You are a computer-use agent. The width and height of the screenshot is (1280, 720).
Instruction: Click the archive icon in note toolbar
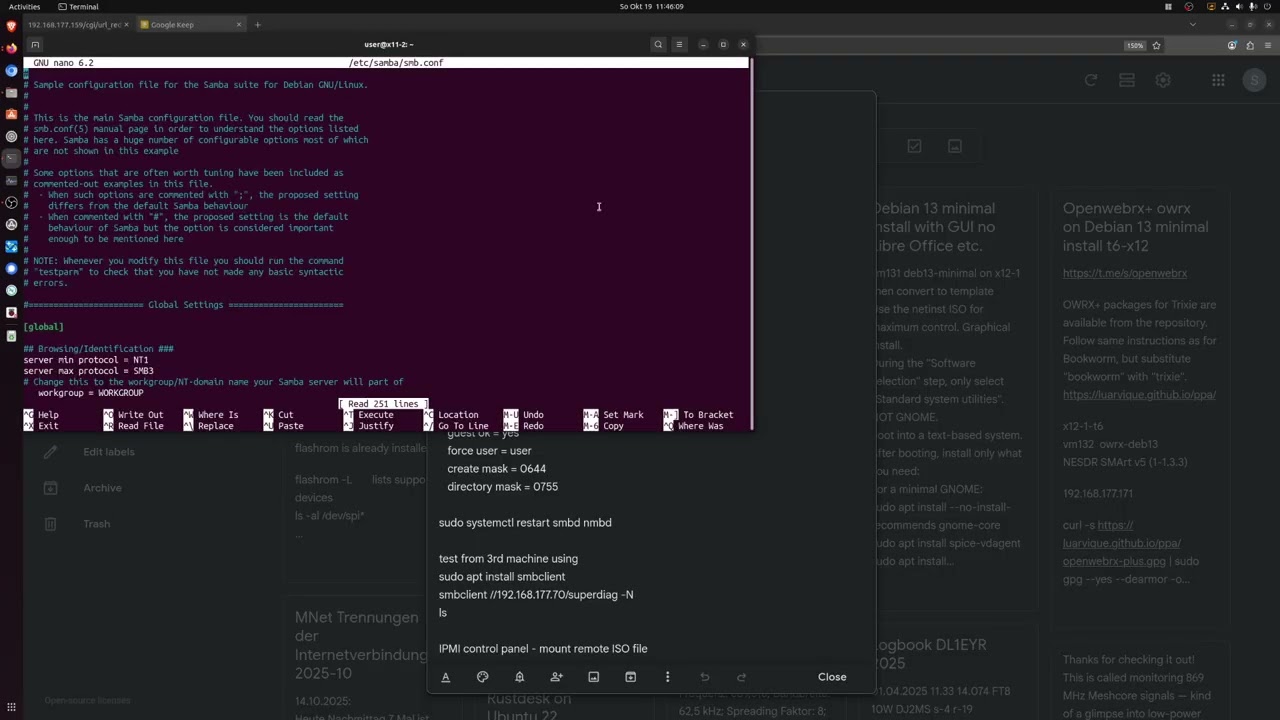(631, 677)
